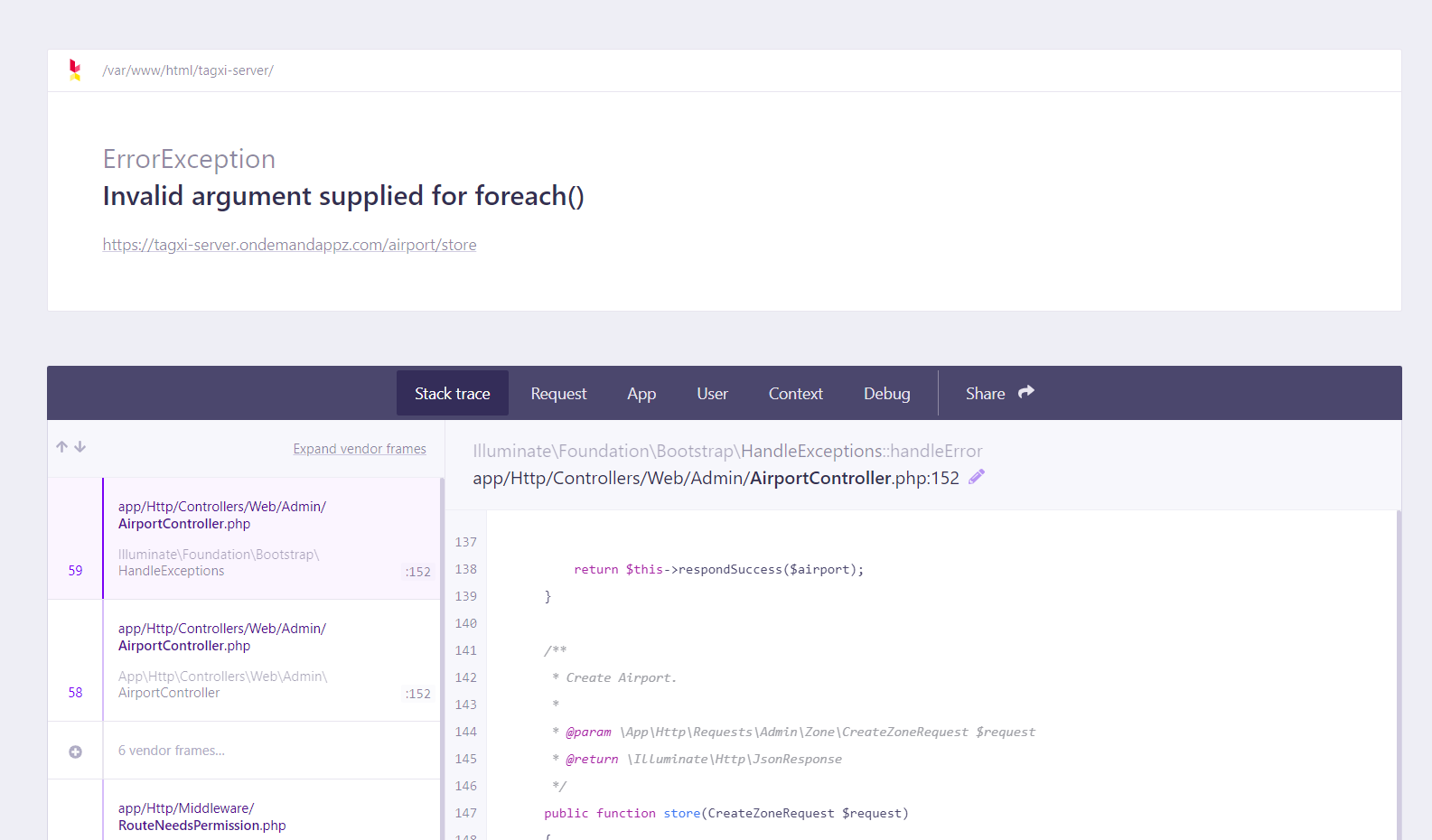Go to next frame with down arrow
This screenshot has height=840, width=1432.
tap(80, 447)
